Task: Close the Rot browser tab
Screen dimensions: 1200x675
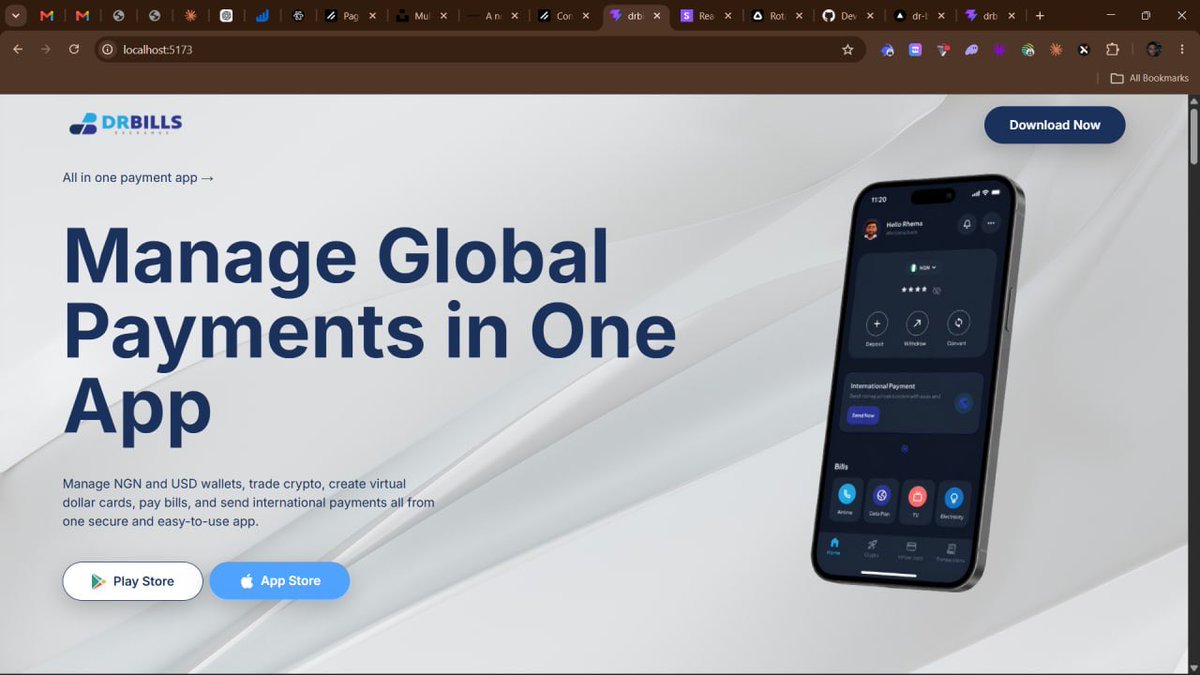Action: [x=800, y=16]
